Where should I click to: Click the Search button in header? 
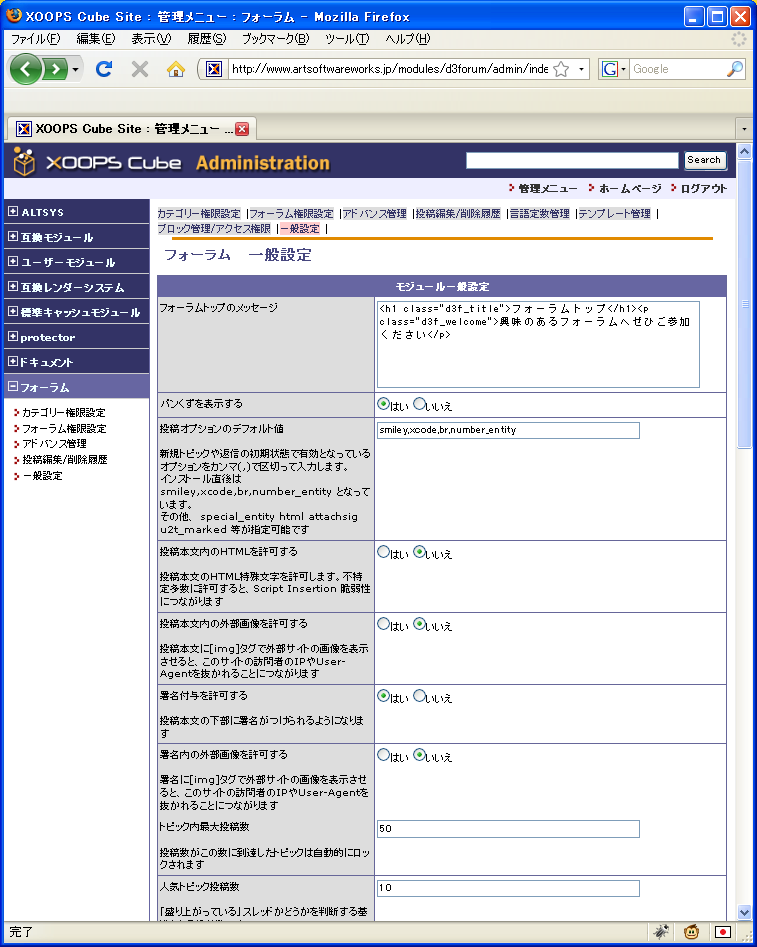[704, 160]
